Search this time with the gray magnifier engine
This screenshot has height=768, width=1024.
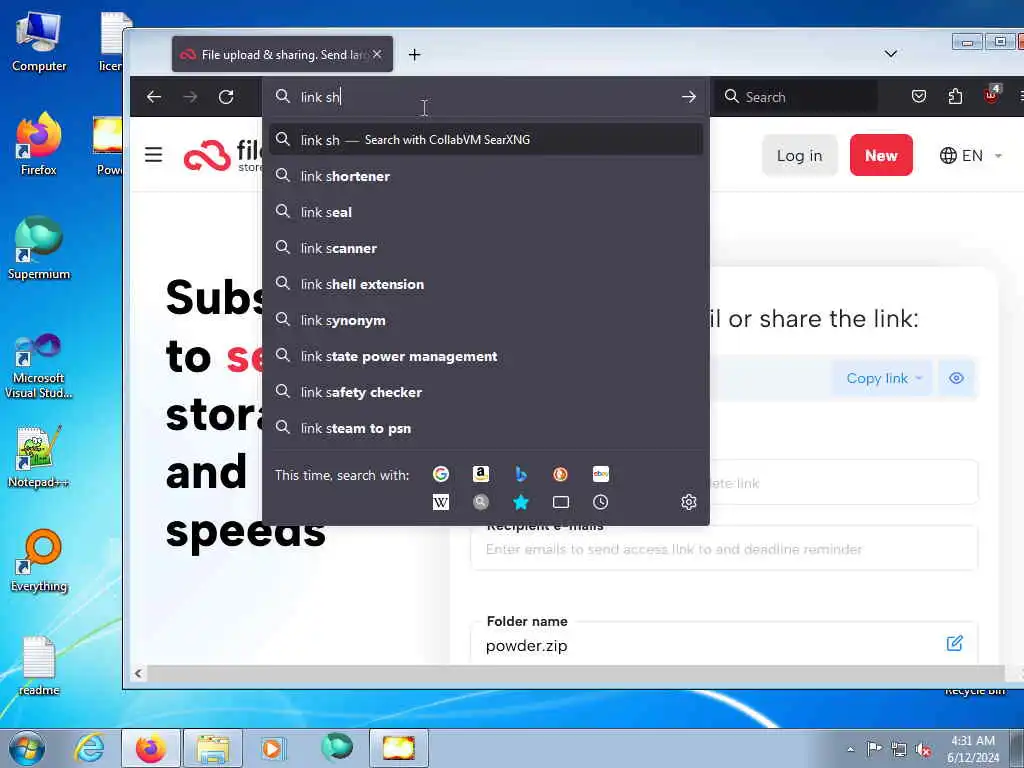481,502
